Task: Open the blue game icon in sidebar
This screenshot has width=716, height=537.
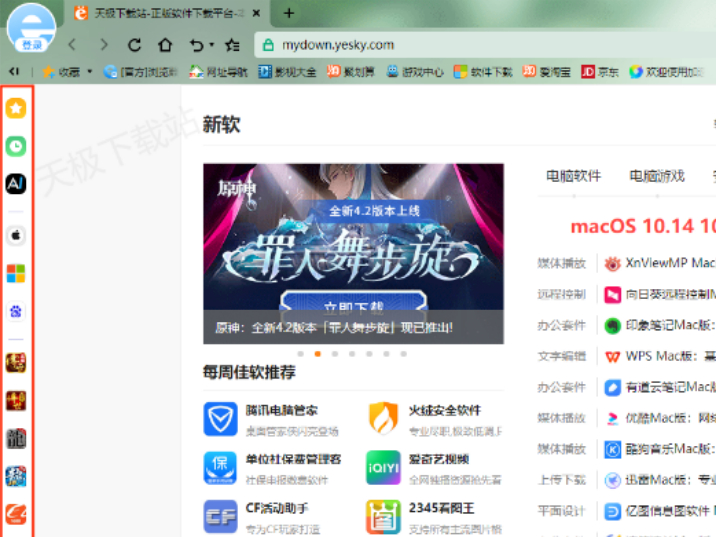Action: tap(16, 476)
